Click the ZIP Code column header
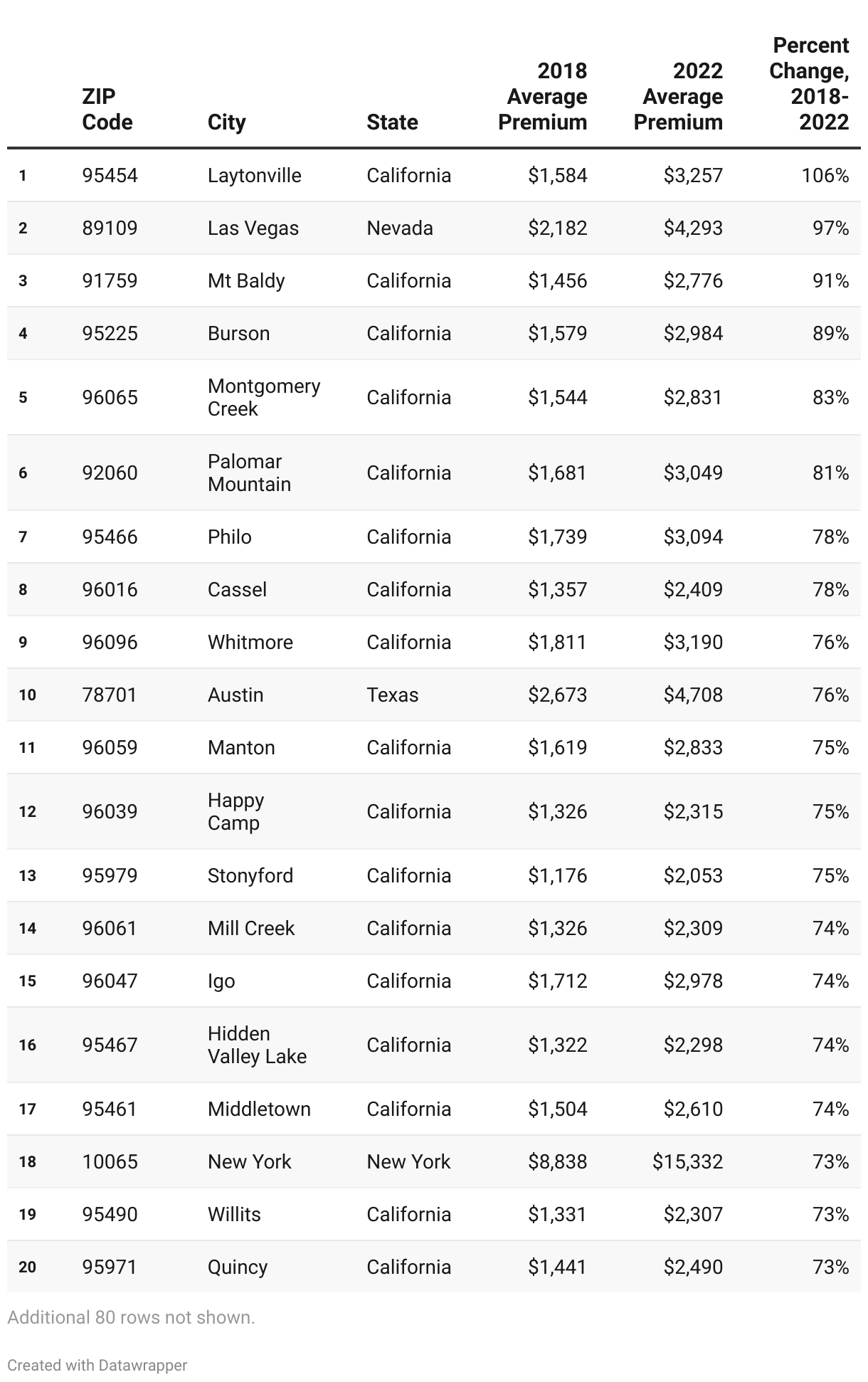868x1382 pixels. pos(107,109)
